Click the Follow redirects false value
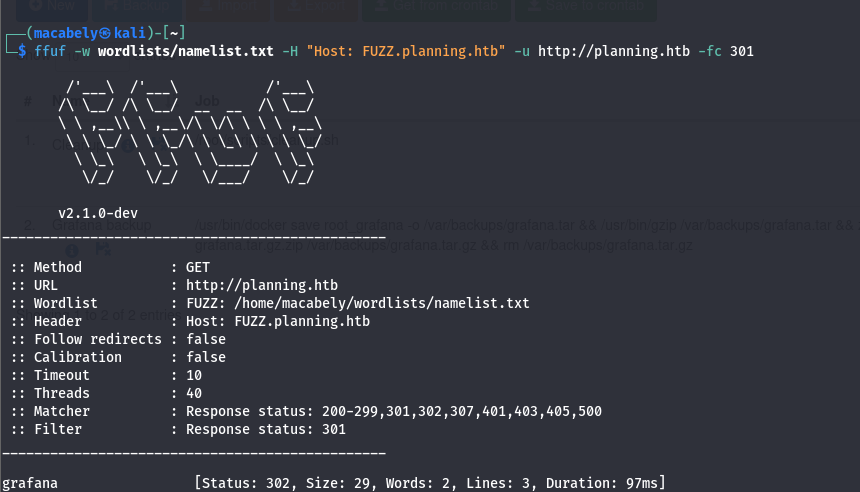The height and width of the screenshot is (492, 860). [205, 339]
